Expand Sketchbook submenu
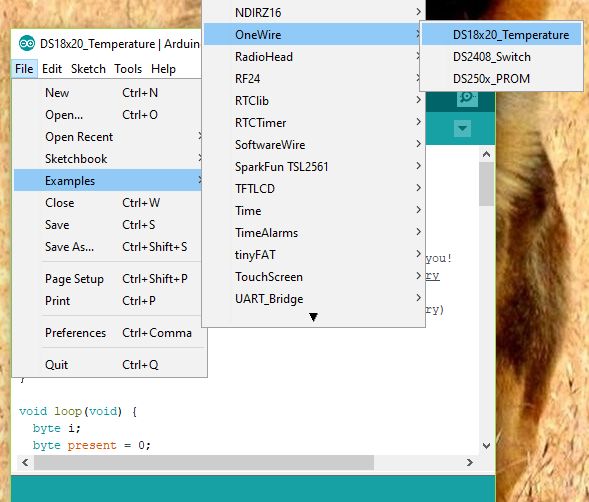 tap(108, 159)
